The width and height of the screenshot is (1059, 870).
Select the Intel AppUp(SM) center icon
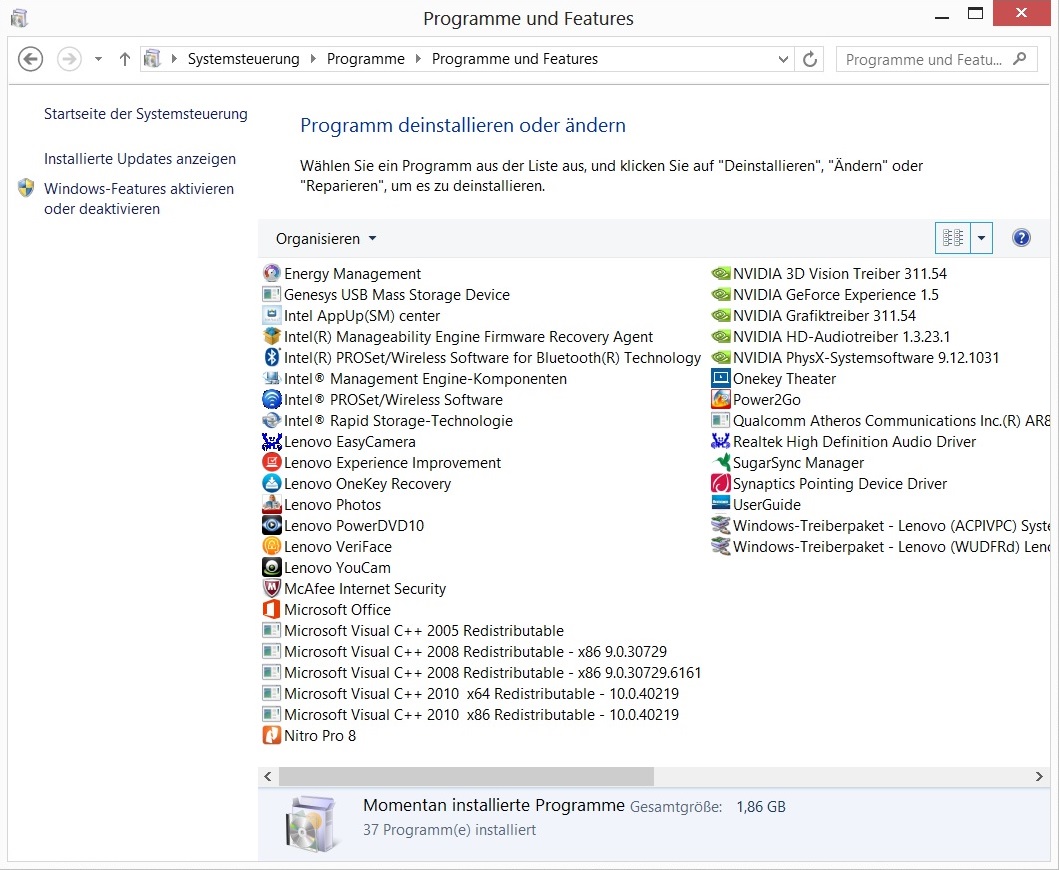point(272,315)
